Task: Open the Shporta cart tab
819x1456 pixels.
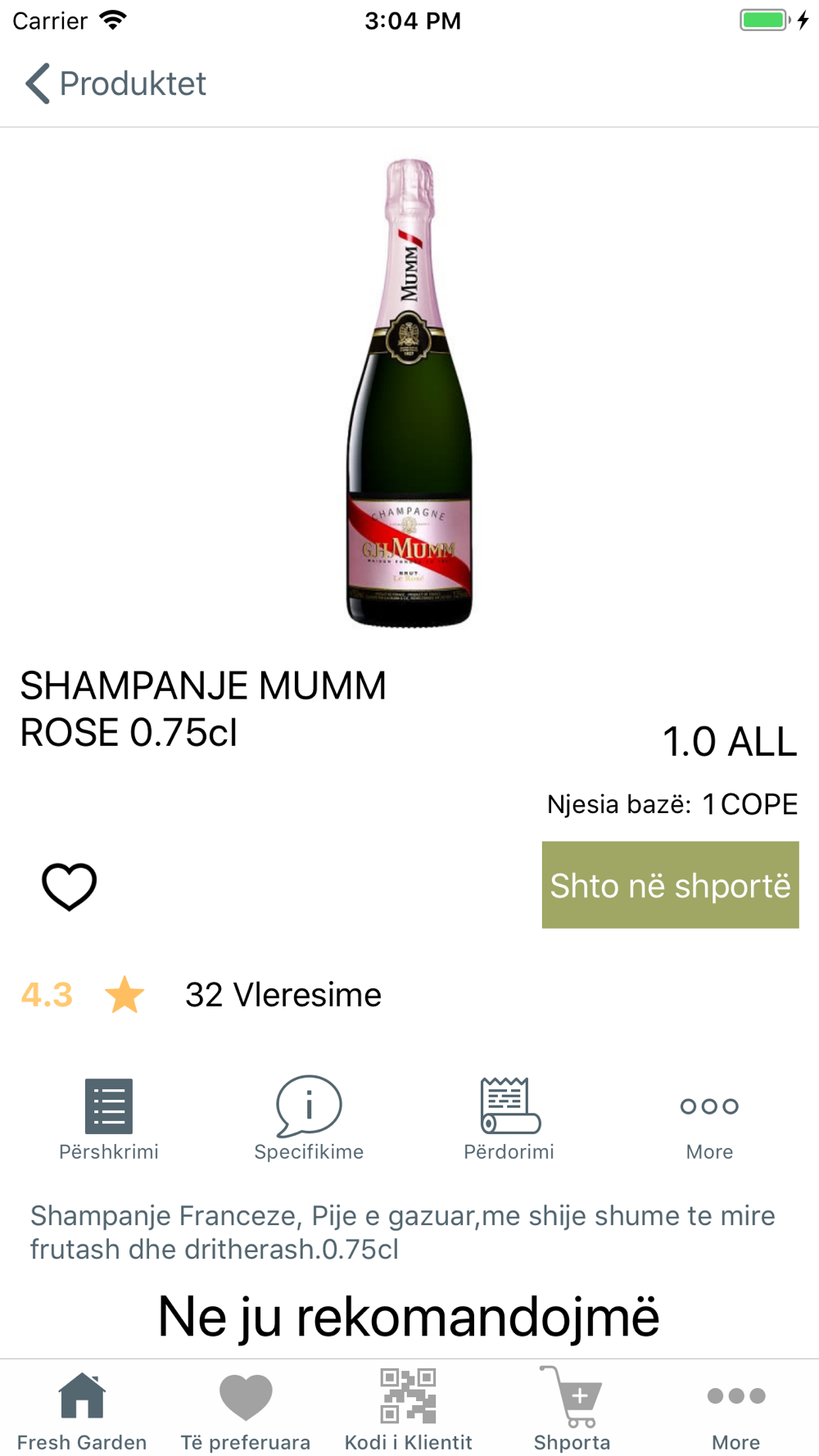Action: (572, 1409)
